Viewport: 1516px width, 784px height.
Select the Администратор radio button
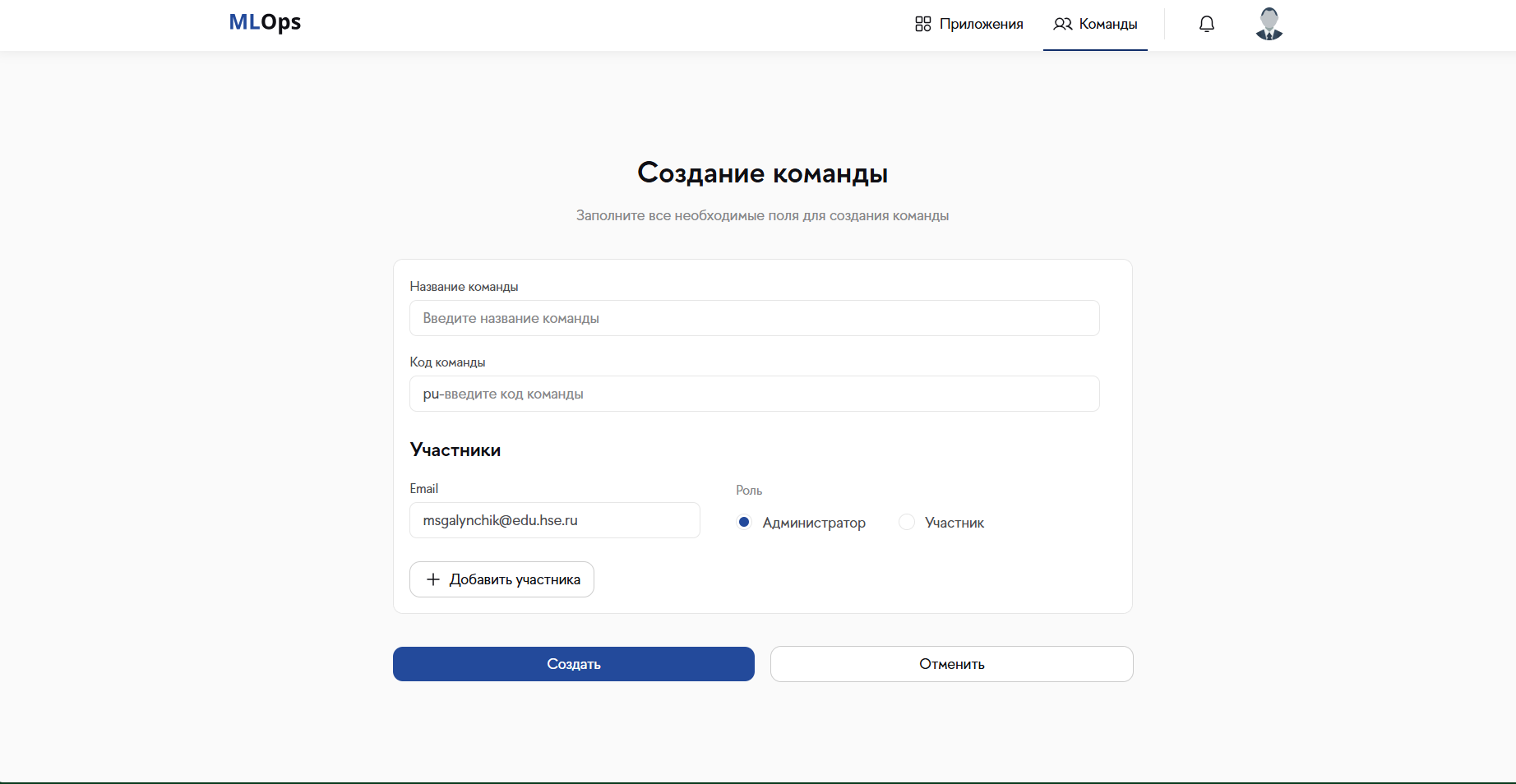pyautogui.click(x=744, y=522)
